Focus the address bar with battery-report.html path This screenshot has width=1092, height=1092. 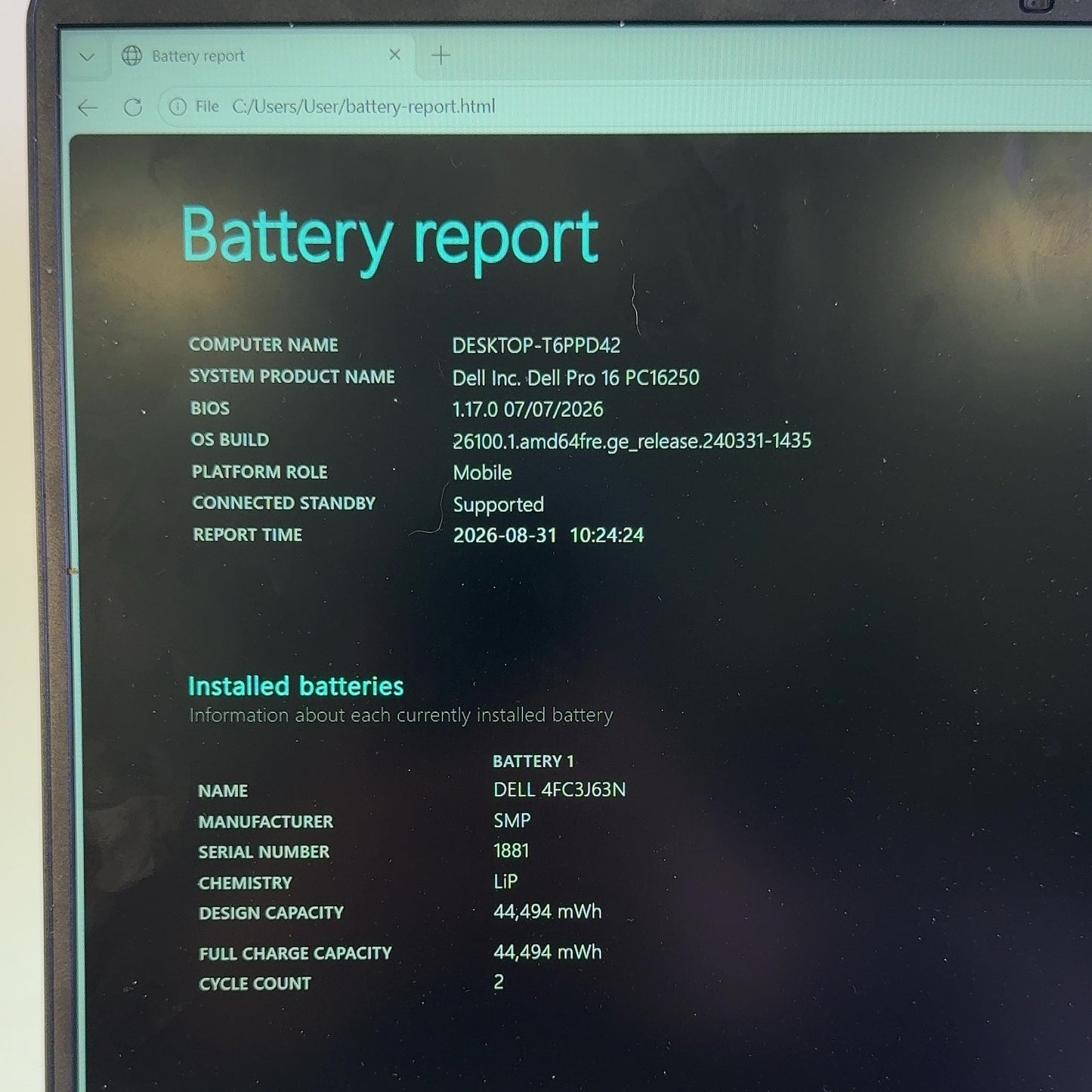(363, 107)
